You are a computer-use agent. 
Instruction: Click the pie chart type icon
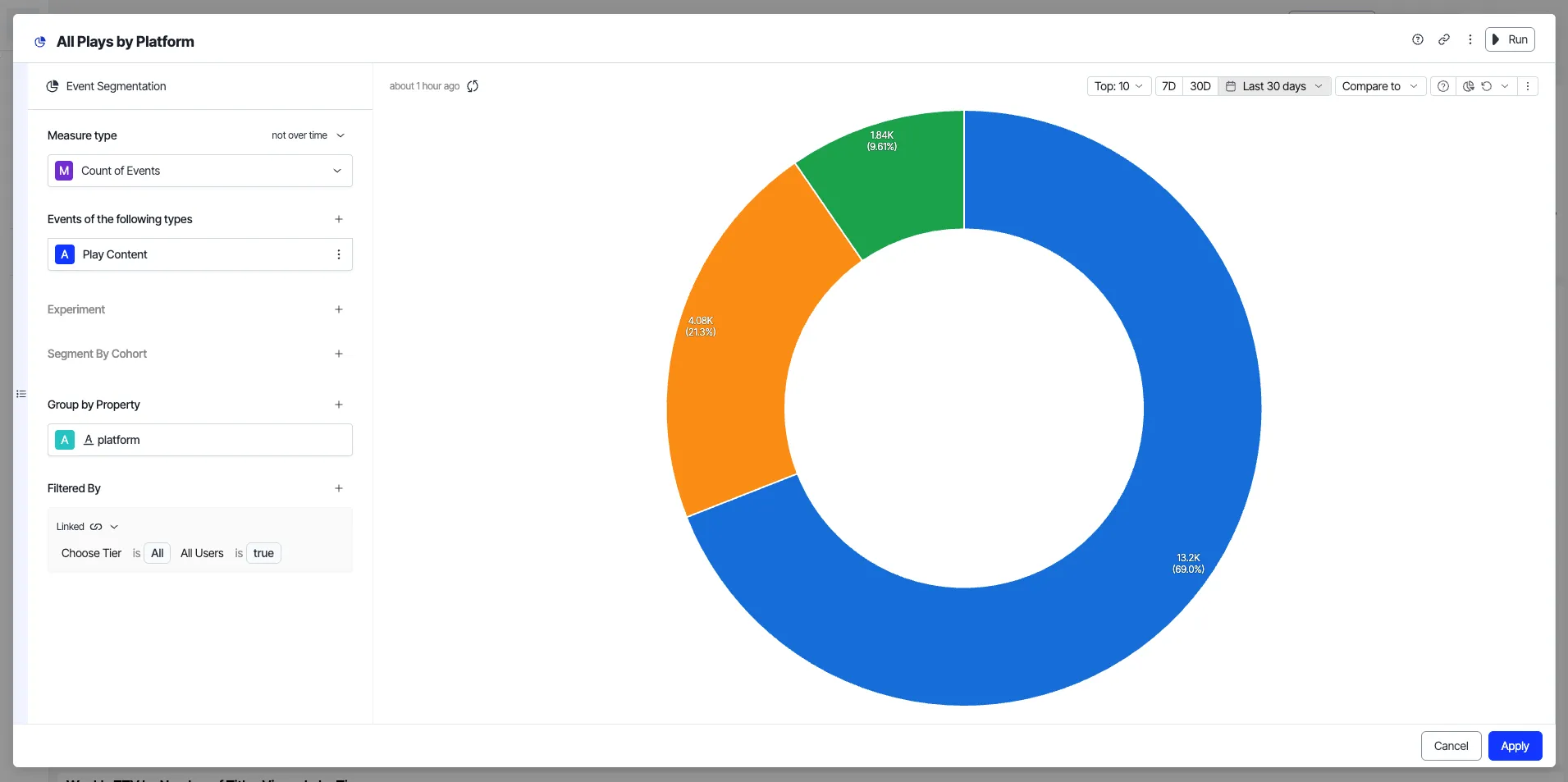click(x=1469, y=86)
